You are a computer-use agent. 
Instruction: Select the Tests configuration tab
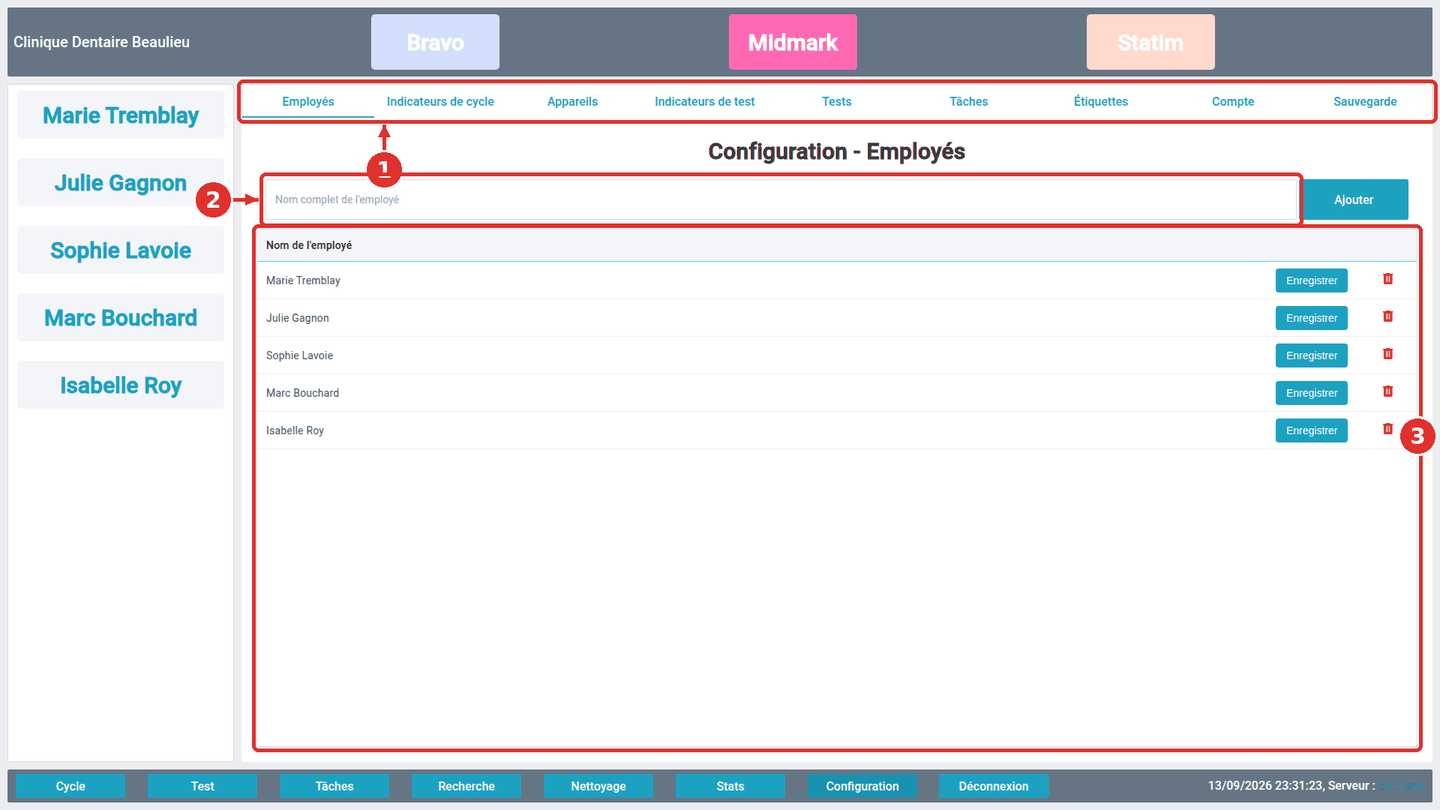(x=837, y=101)
